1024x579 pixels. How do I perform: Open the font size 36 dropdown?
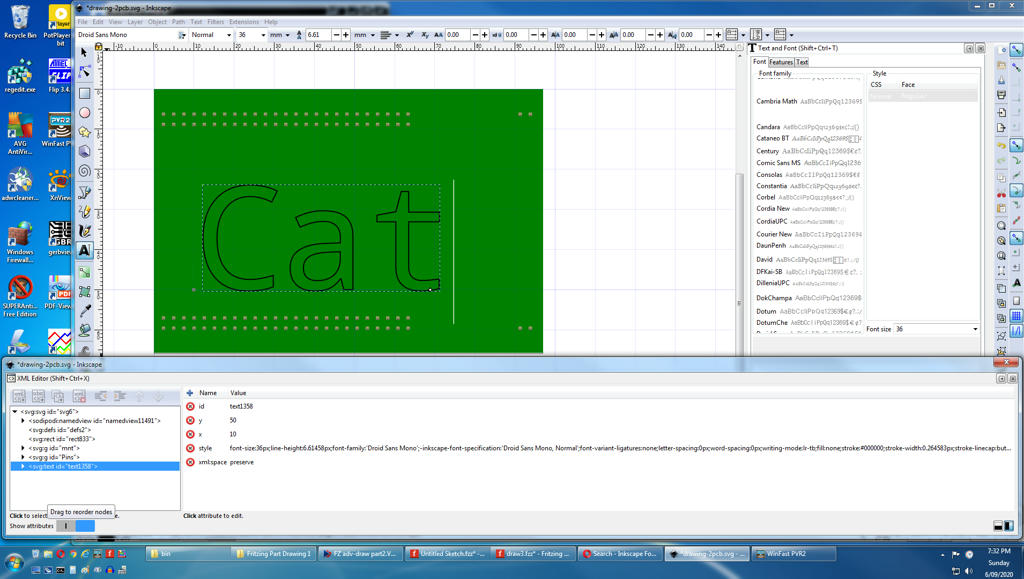click(x=263, y=35)
